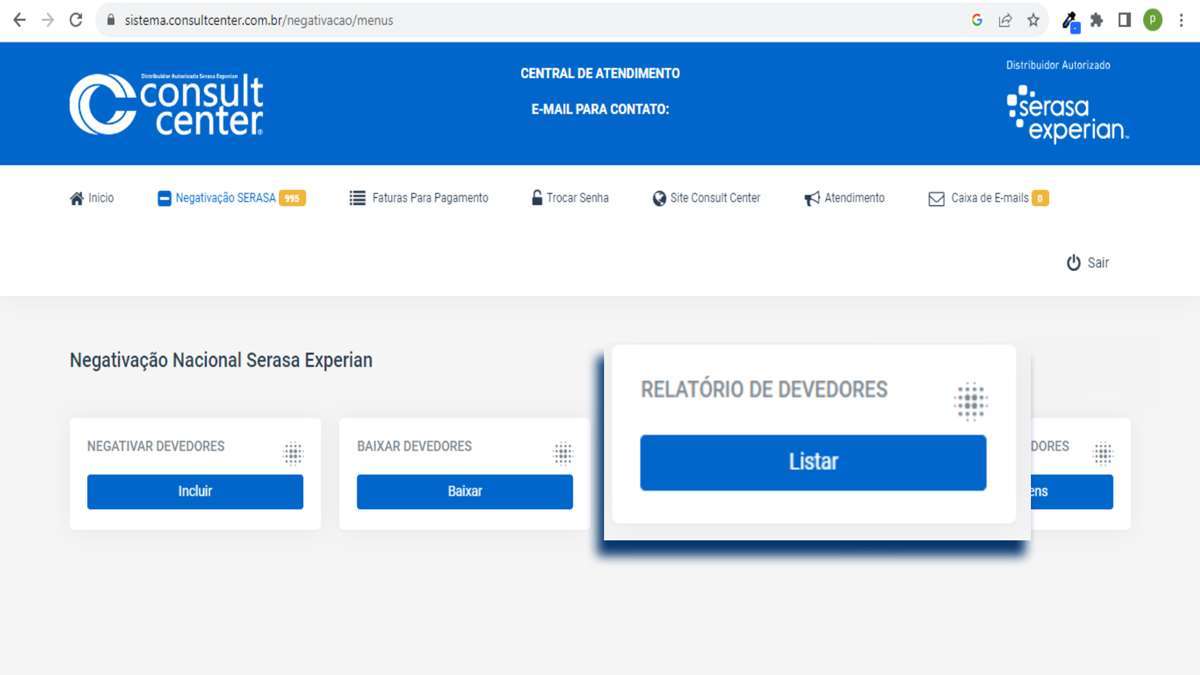
Task: Select Negativação SERASA menu item
Action: (225, 198)
